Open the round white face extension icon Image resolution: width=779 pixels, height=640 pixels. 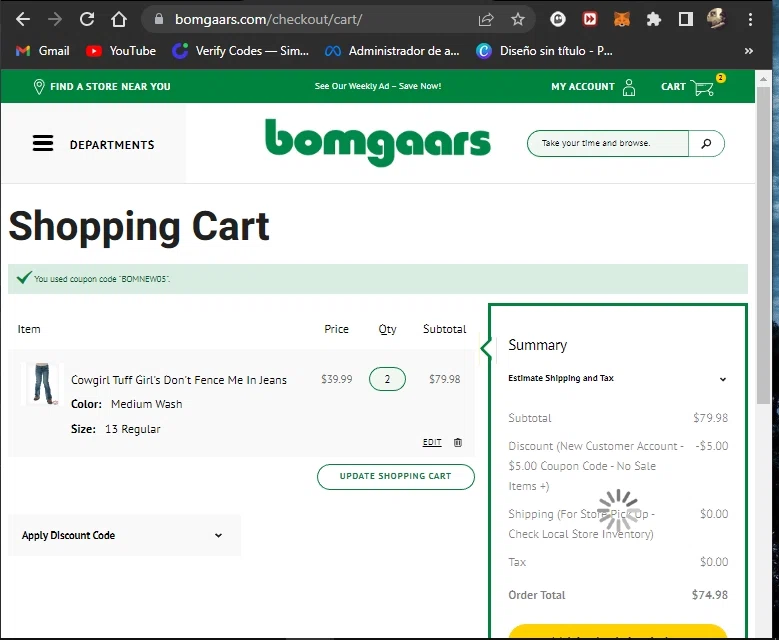(558, 19)
